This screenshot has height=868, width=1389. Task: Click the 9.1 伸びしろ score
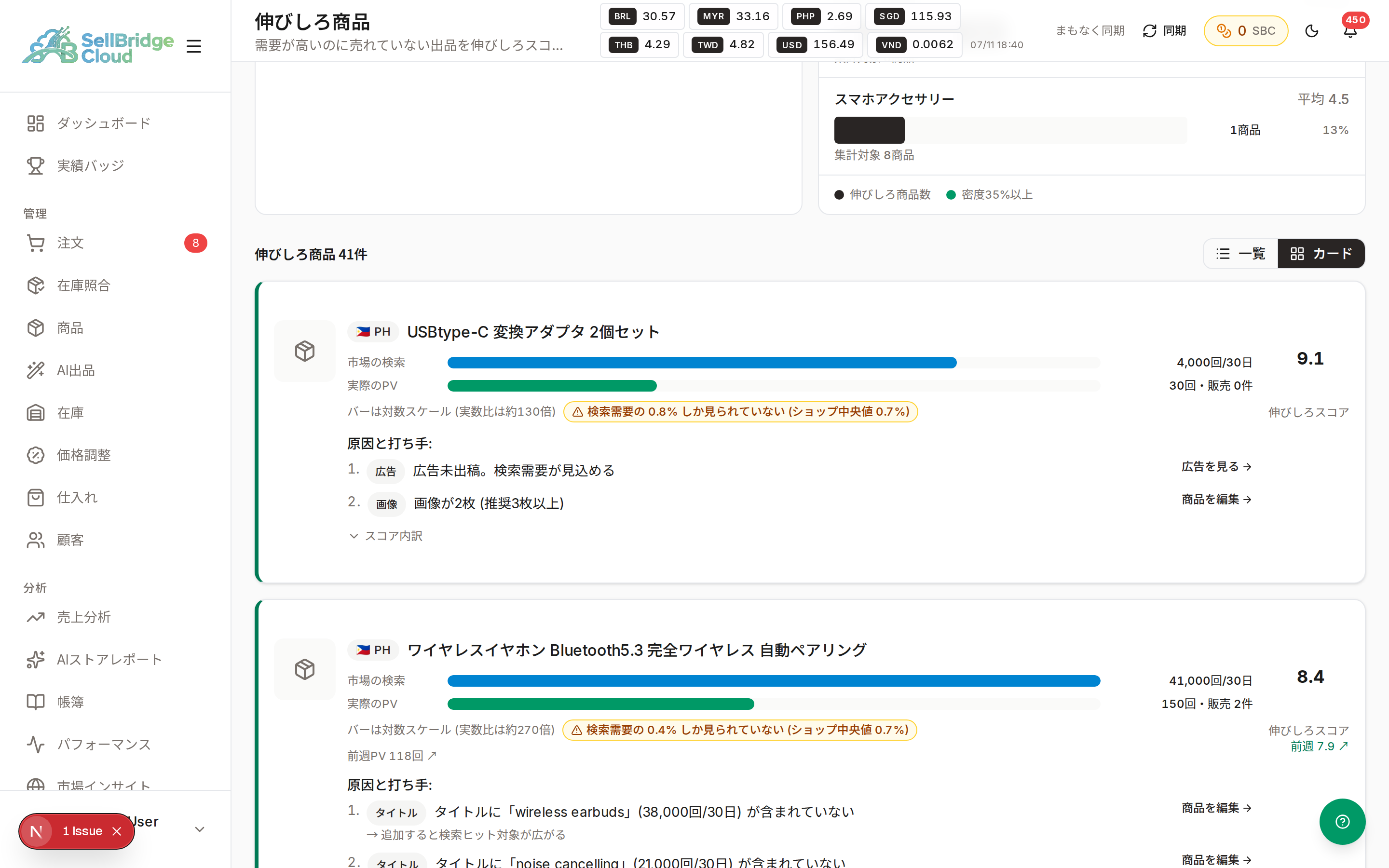[x=1310, y=359]
